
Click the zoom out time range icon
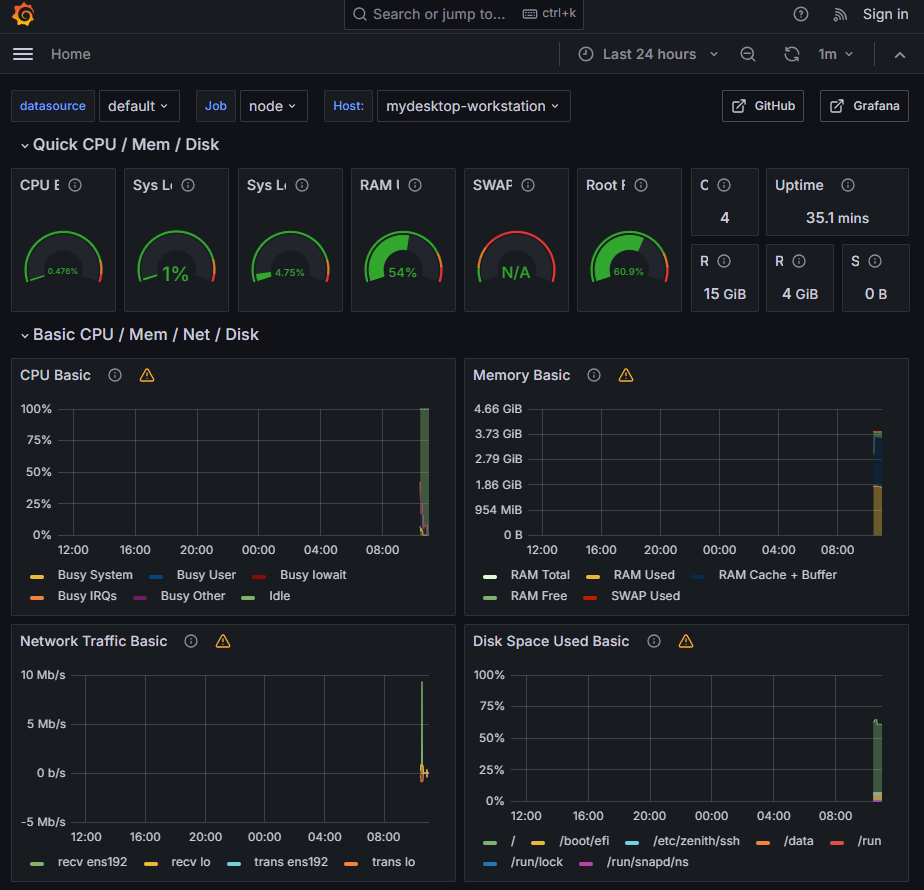[x=747, y=54]
